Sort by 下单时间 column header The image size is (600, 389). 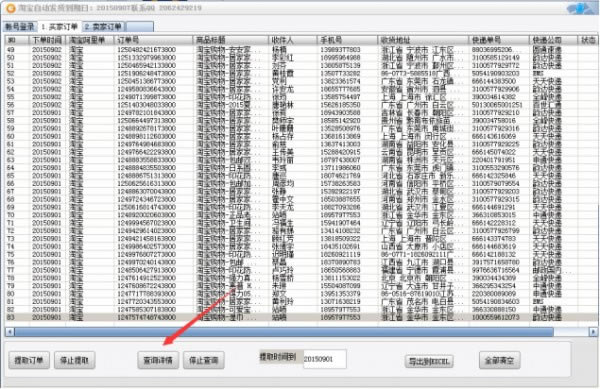(47, 40)
